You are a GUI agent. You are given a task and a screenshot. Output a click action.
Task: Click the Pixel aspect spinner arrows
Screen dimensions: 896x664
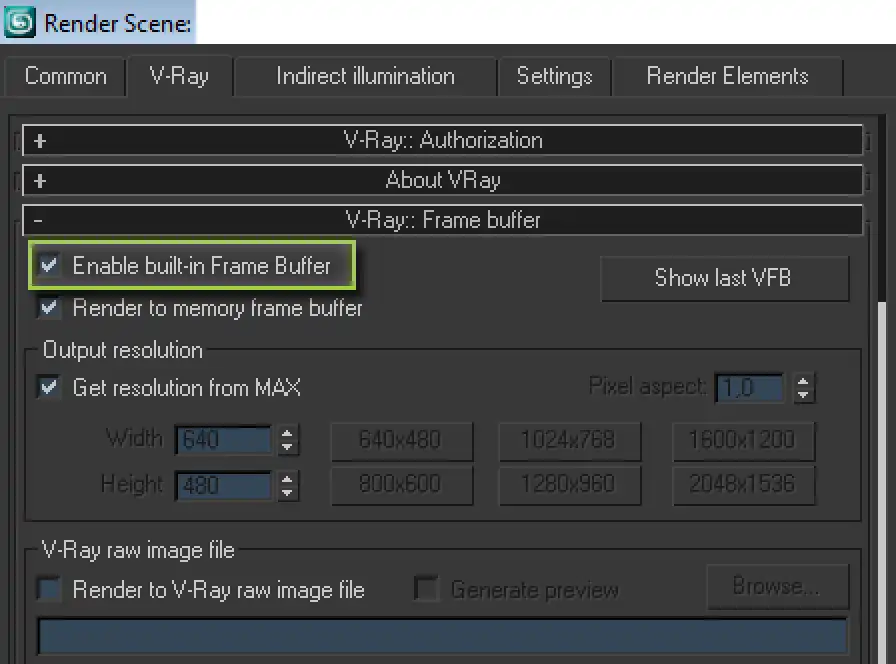pos(803,388)
